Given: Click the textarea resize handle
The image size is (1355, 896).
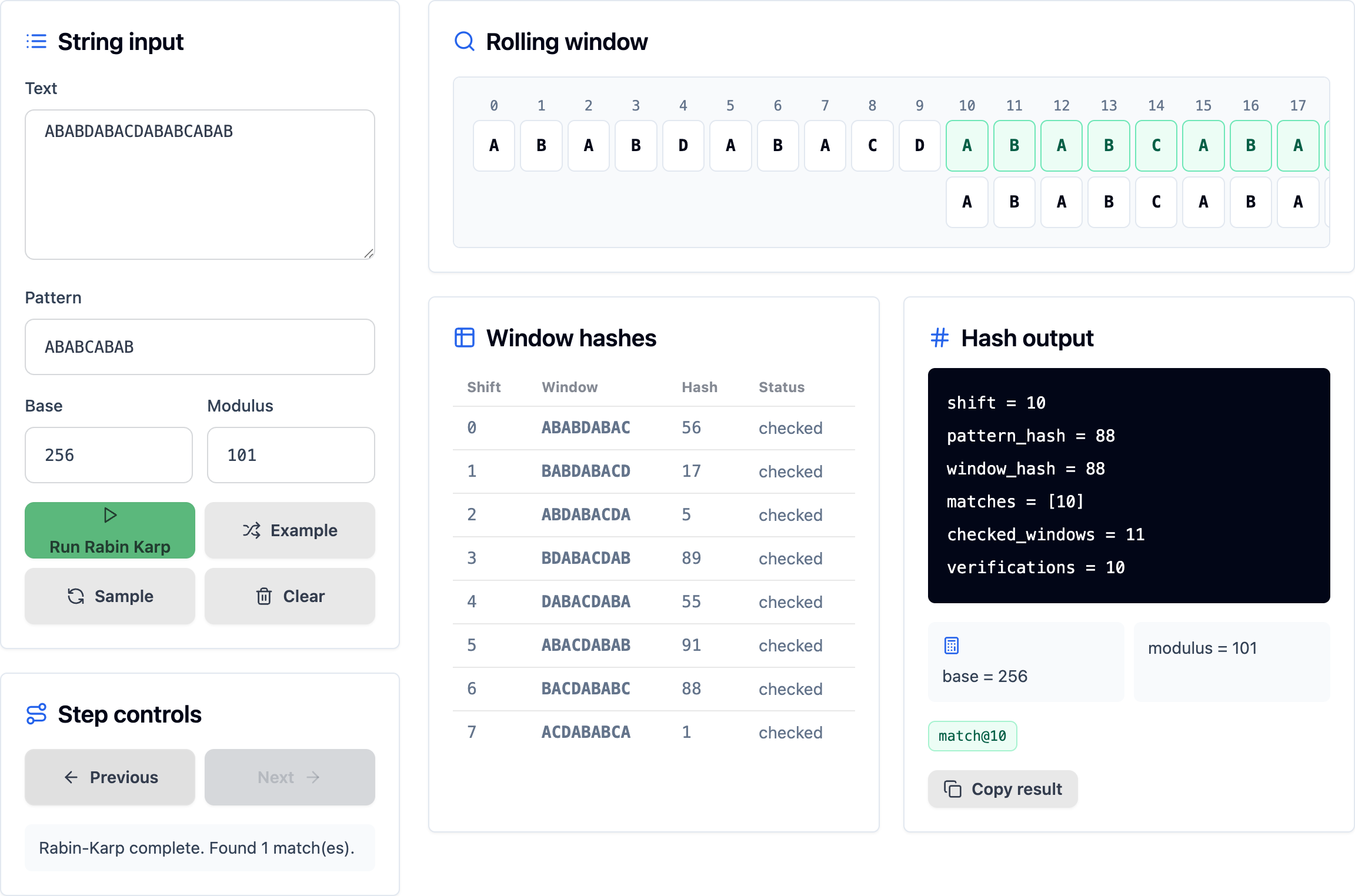Looking at the screenshot, I should (x=369, y=253).
